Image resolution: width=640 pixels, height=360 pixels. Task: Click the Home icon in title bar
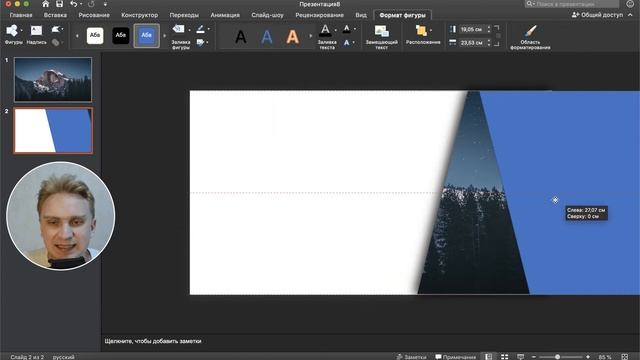[x=45, y=4]
